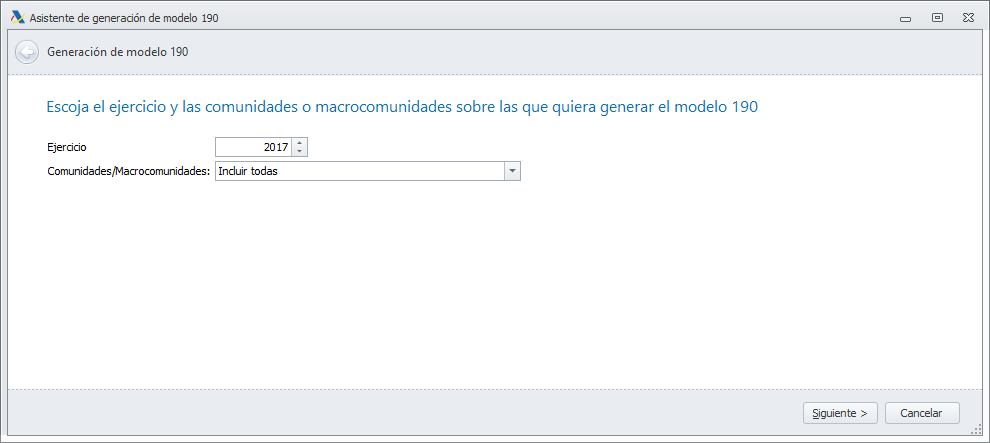Viewport: 990px width, 443px height.
Task: Click the window title "Asistente de generación de modelo 190"
Action: point(124,17)
